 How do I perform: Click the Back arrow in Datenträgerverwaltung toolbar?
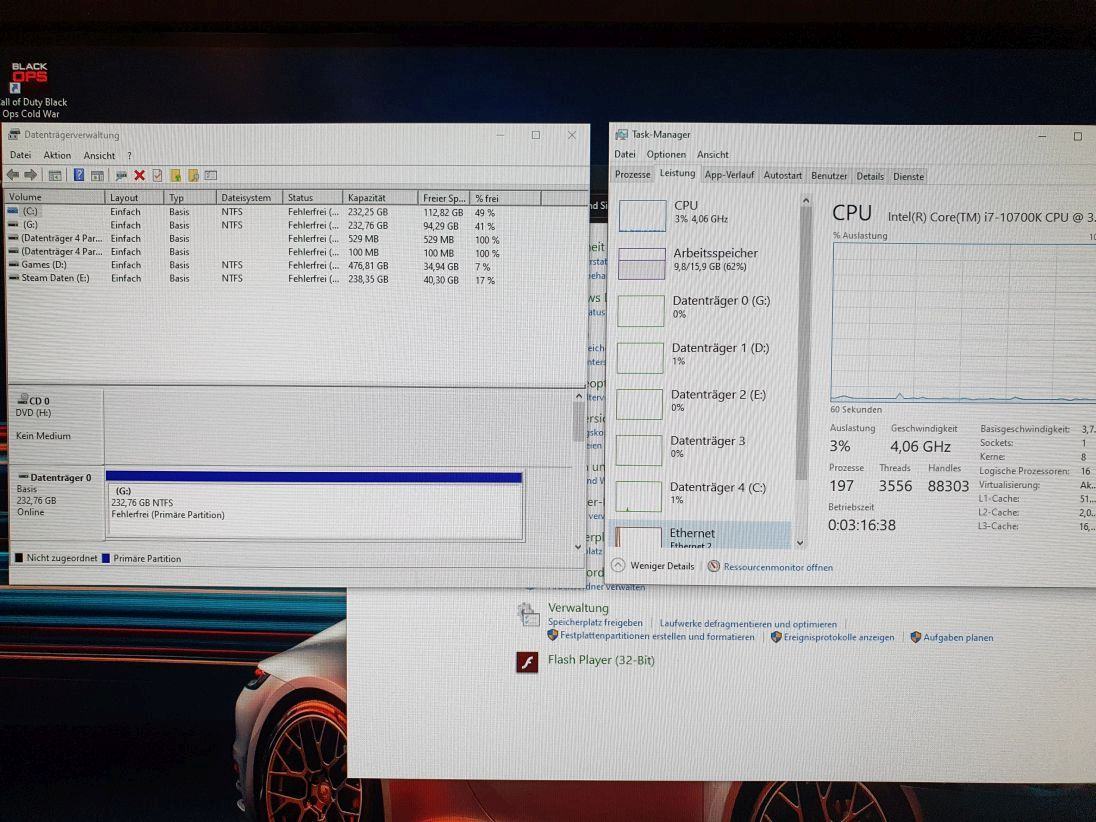tap(13, 175)
